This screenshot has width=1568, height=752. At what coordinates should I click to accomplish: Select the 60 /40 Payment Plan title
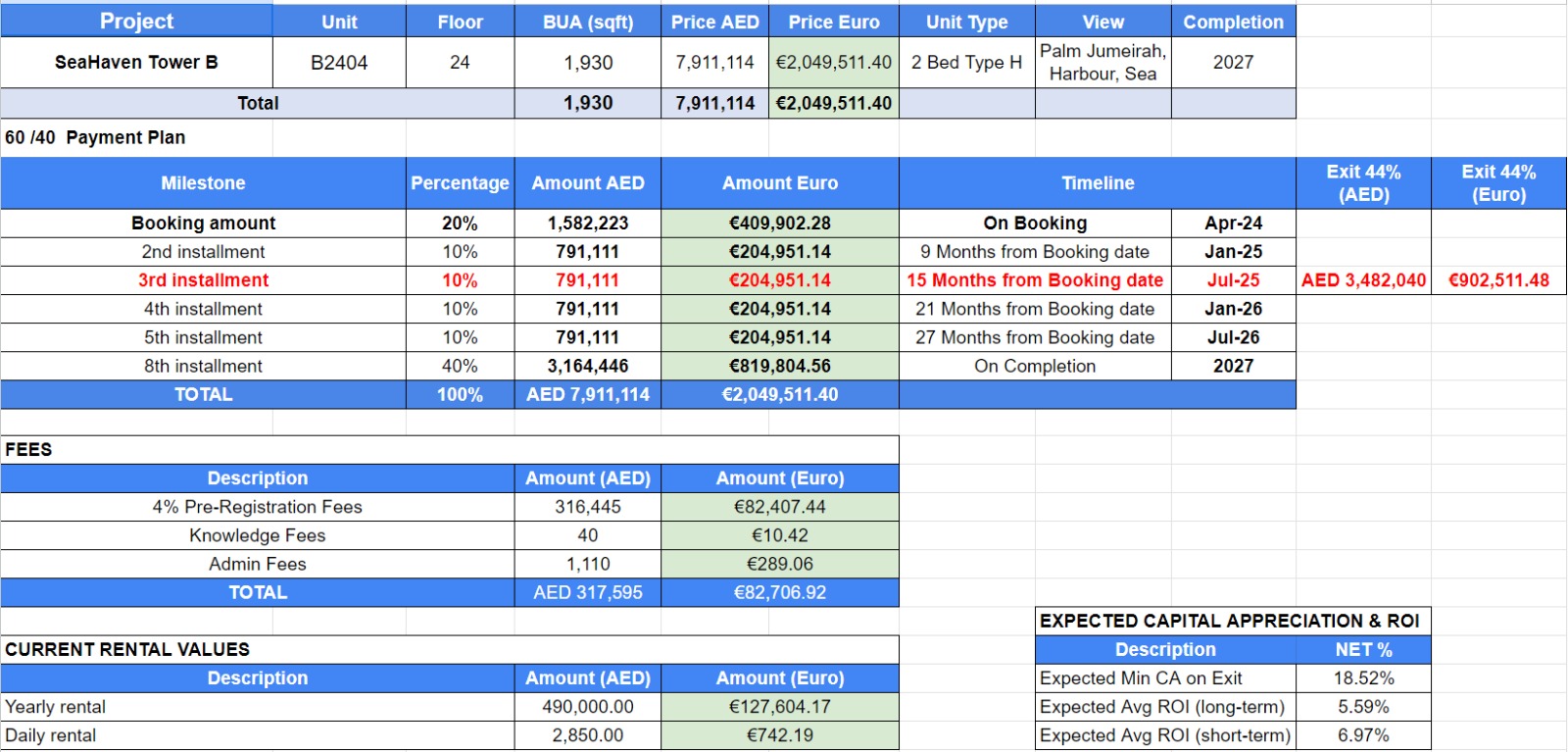tap(95, 137)
